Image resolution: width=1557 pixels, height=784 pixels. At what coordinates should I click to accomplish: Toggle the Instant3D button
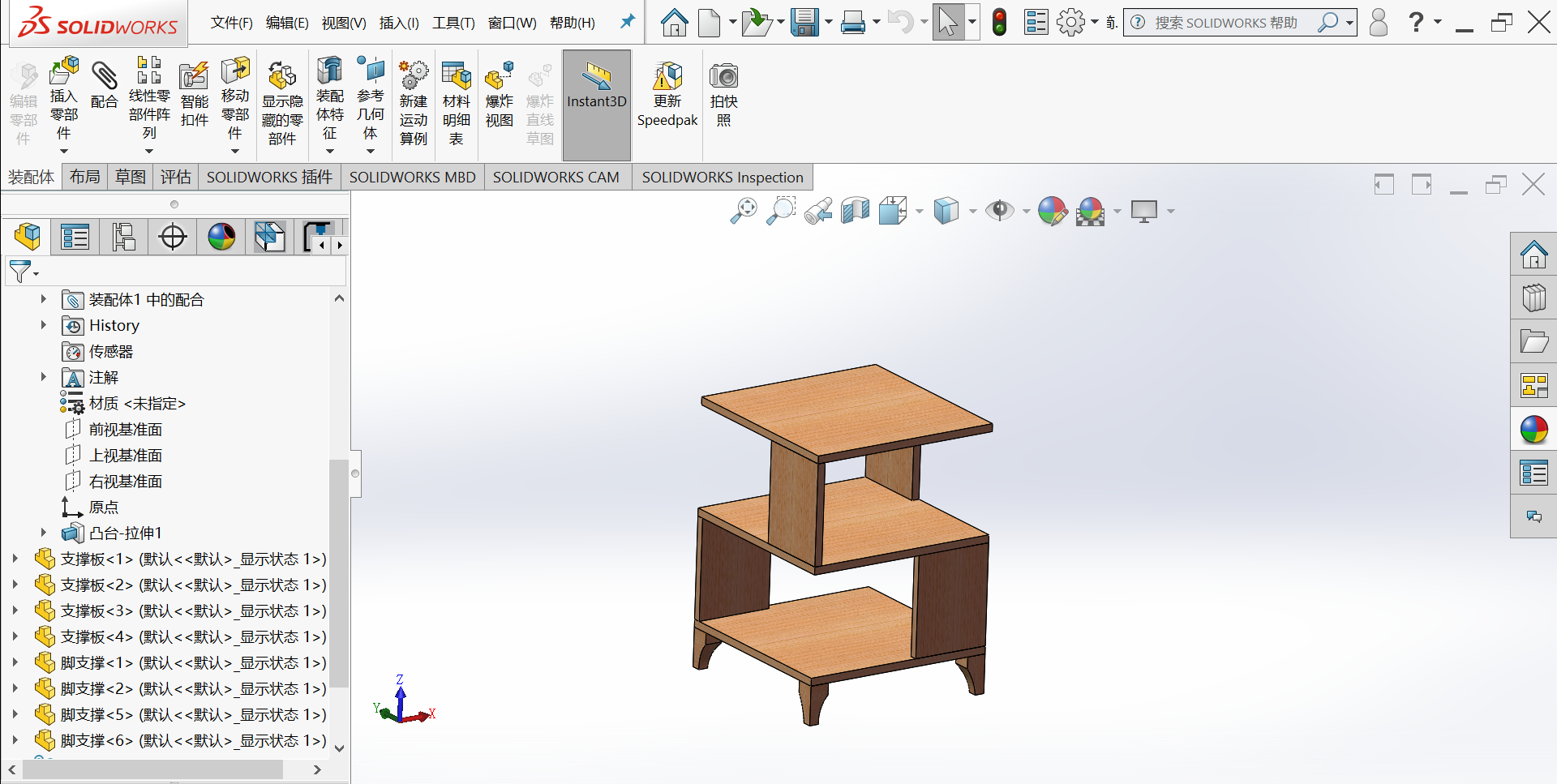tap(597, 105)
